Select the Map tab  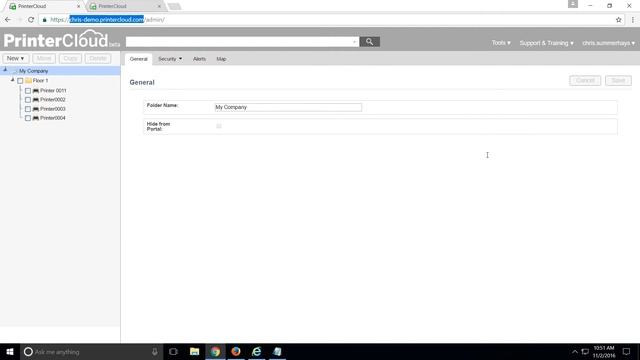coord(221,59)
